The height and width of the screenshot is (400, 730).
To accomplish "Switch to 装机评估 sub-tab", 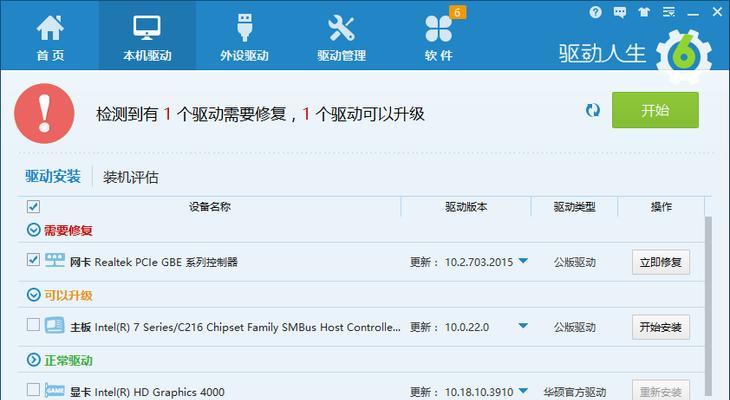I will pyautogui.click(x=130, y=177).
